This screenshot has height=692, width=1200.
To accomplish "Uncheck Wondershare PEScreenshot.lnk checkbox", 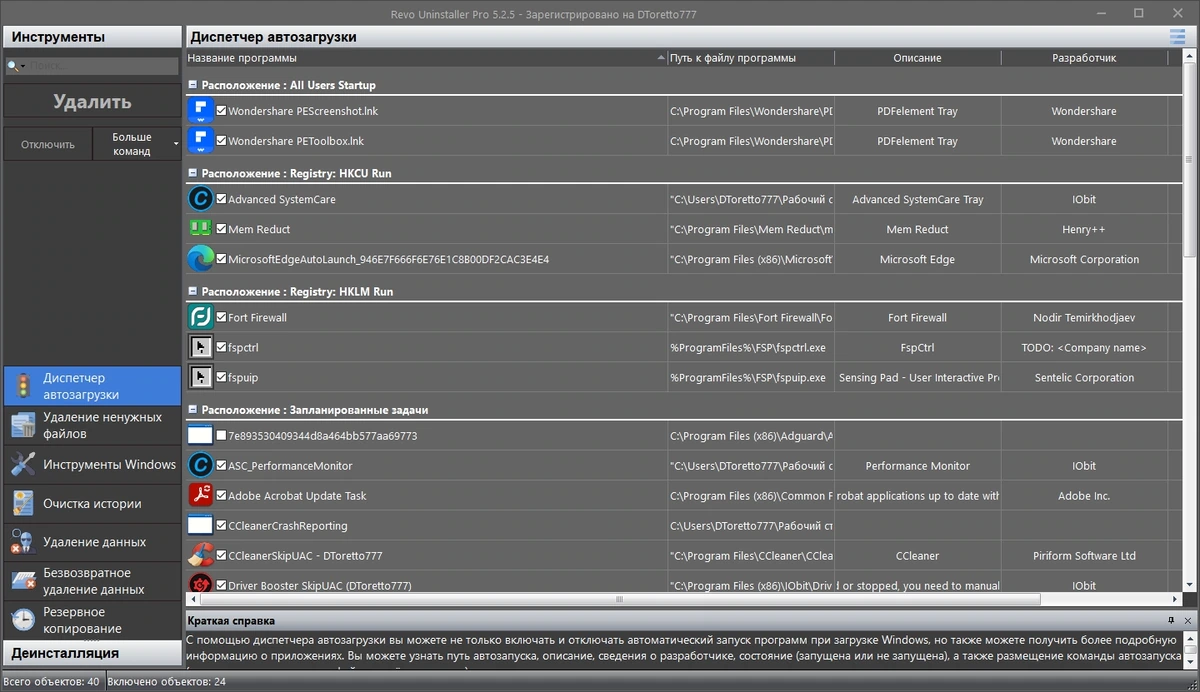I will [222, 111].
